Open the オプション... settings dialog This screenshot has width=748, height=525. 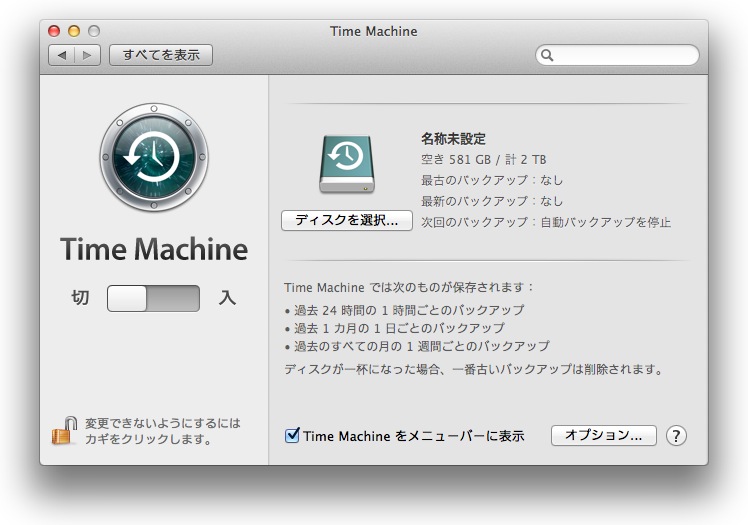603,436
